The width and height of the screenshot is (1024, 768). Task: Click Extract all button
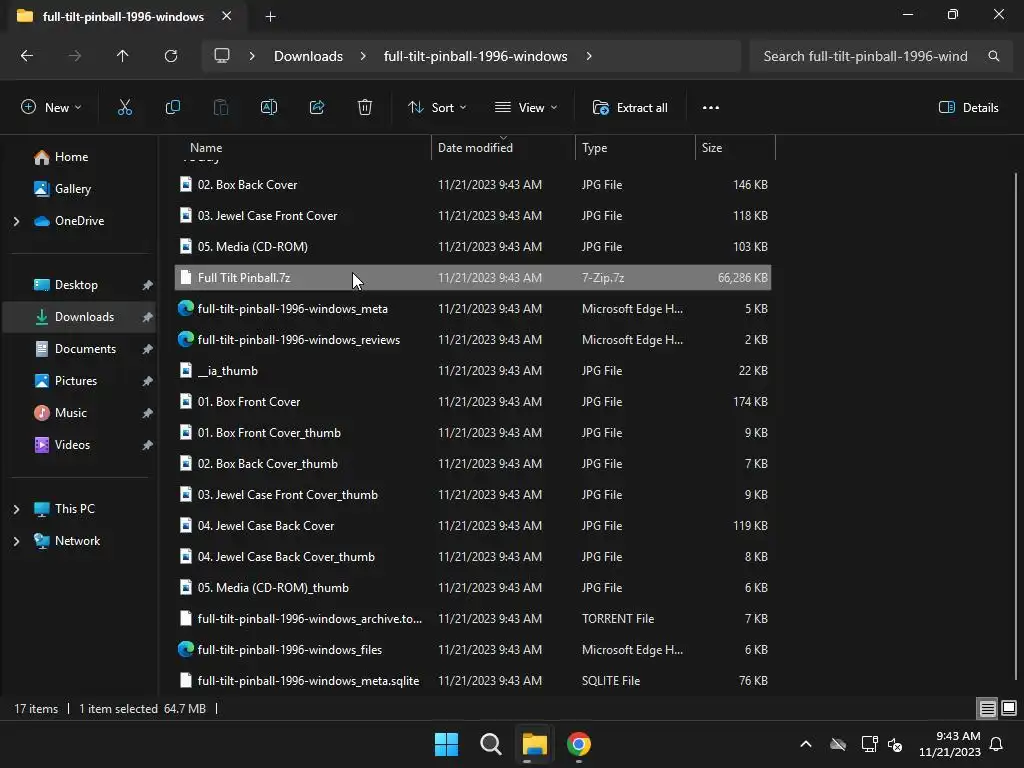tap(630, 108)
